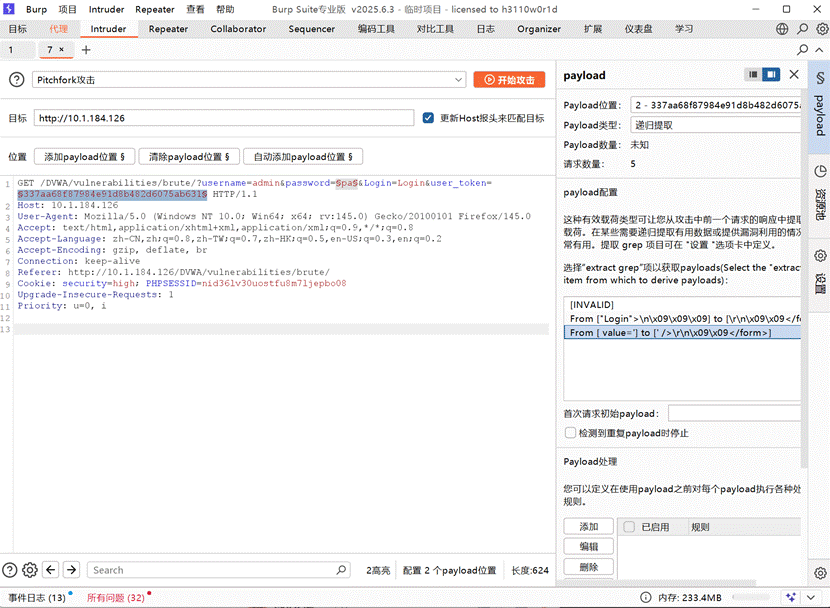This screenshot has width=830, height=608.
Task: Switch to the 对比工具 tab
Action: point(435,29)
